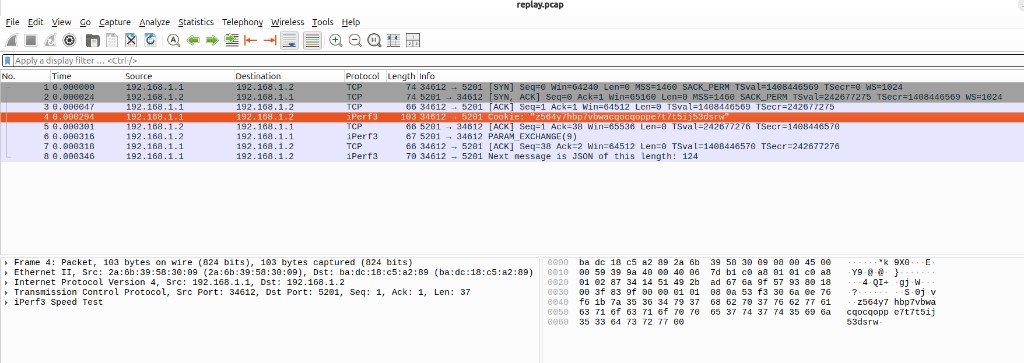Click the stop capture square icon
Viewport: 1024px width, 363px height.
click(x=30, y=40)
